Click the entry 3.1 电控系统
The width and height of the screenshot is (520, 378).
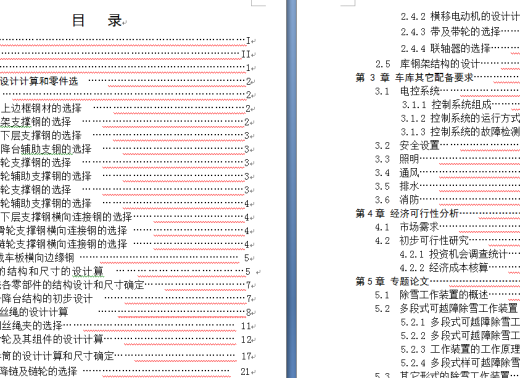click(x=407, y=91)
